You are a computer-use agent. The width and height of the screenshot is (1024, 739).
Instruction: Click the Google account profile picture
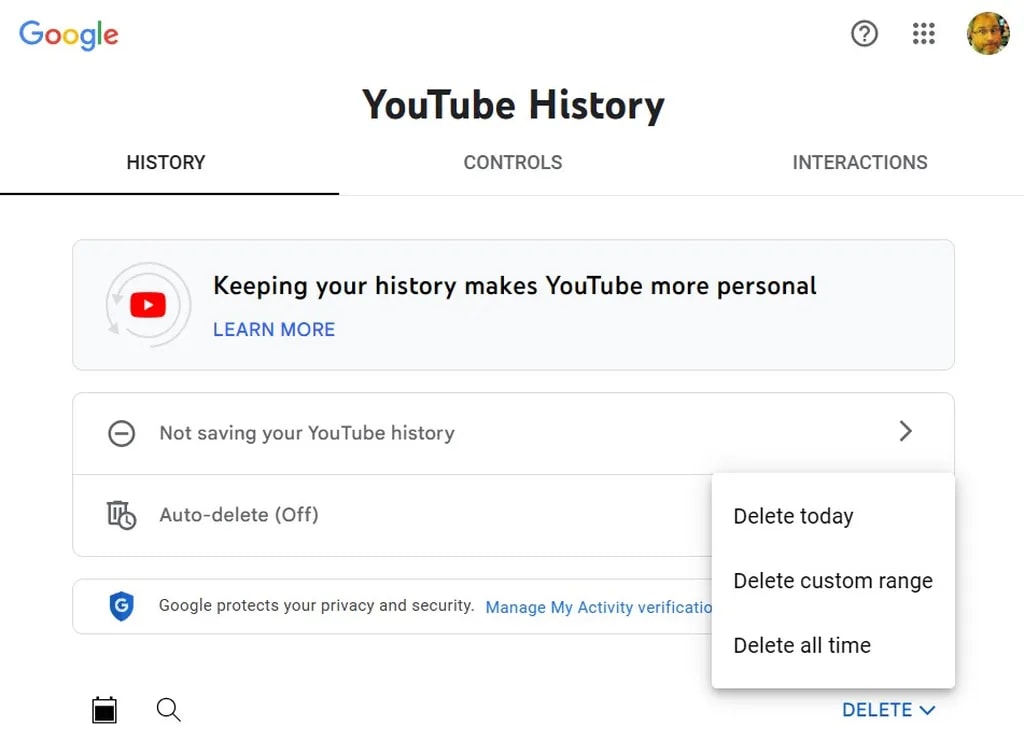tap(988, 34)
